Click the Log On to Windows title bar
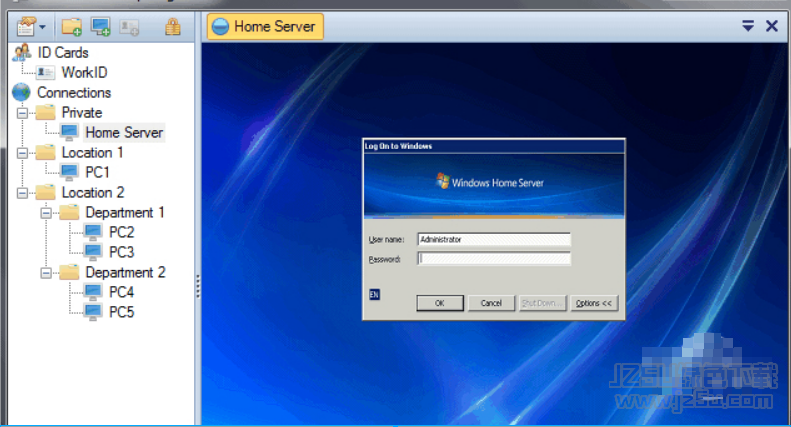791x427 pixels. (494, 146)
